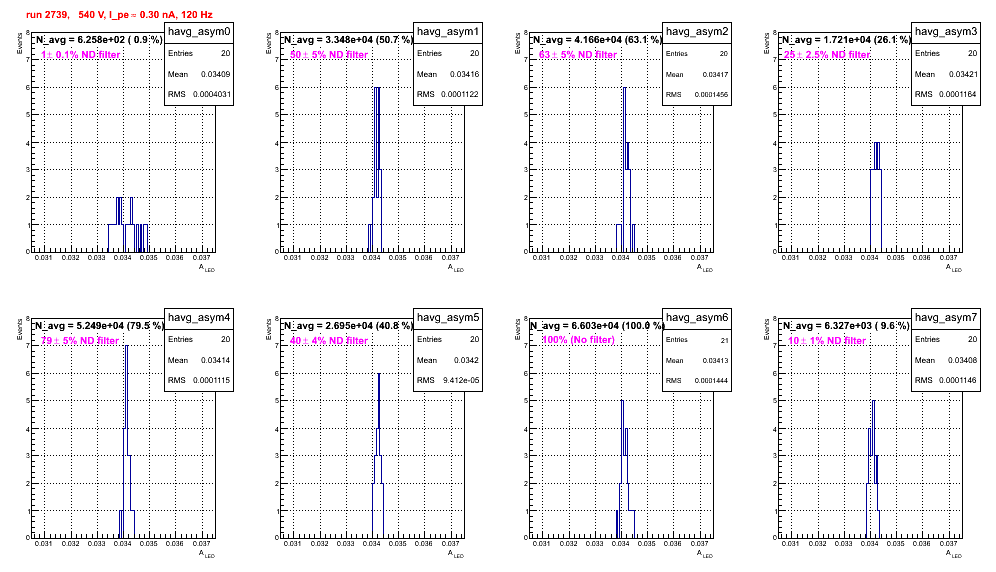Click RMS value 0.0001444 in havg_asym6
Screen dimensions: 996x572
pyautogui.click(x=711, y=380)
